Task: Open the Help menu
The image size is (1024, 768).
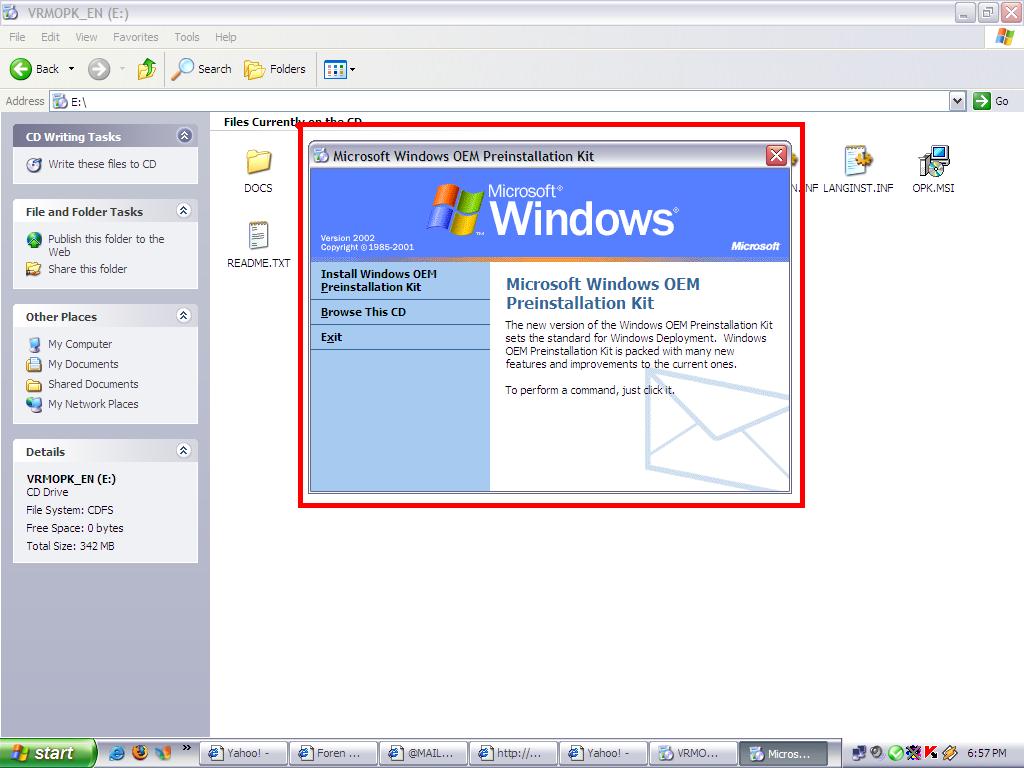Action: click(x=226, y=37)
